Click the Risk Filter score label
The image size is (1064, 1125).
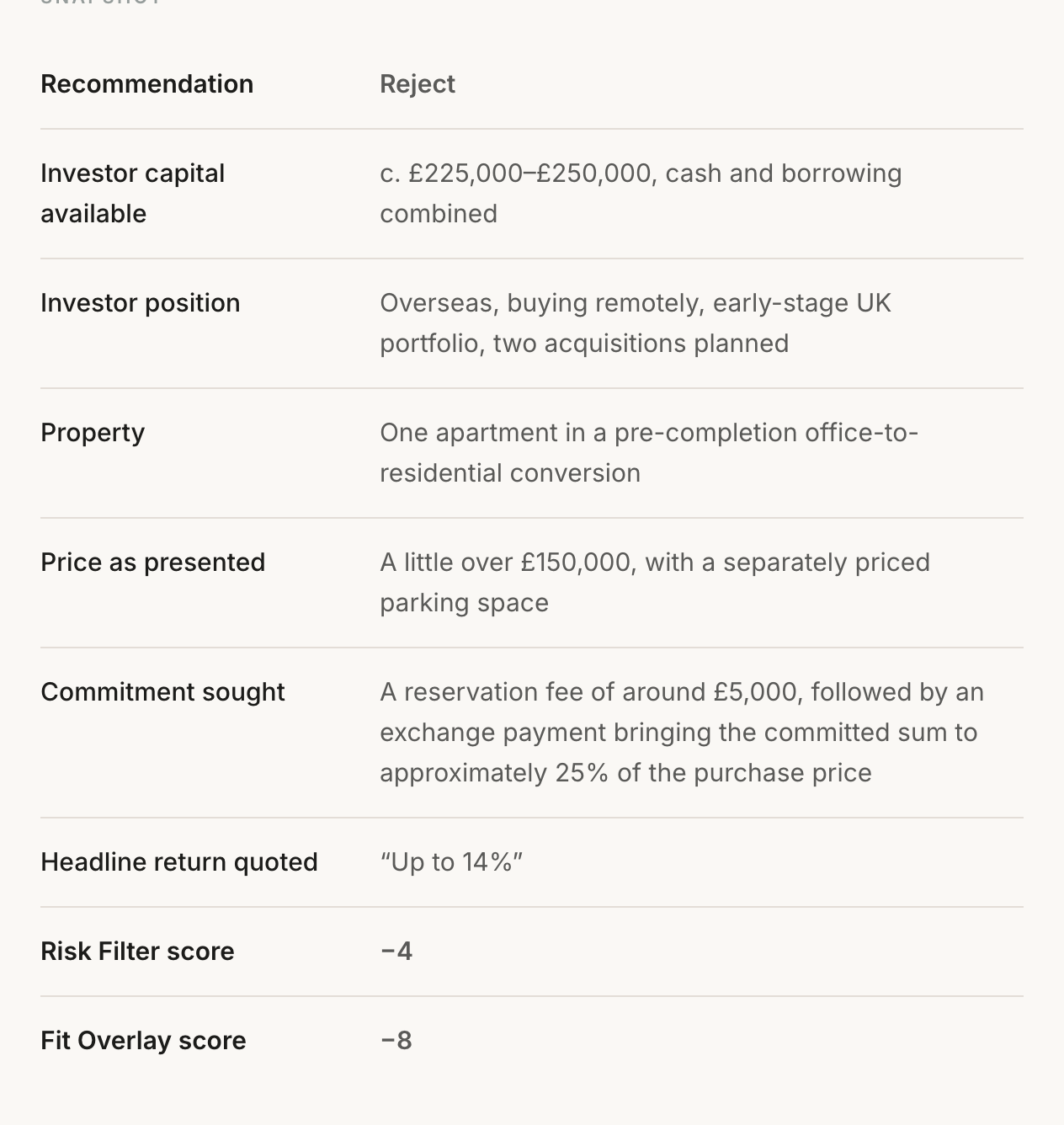pyautogui.click(x=137, y=952)
